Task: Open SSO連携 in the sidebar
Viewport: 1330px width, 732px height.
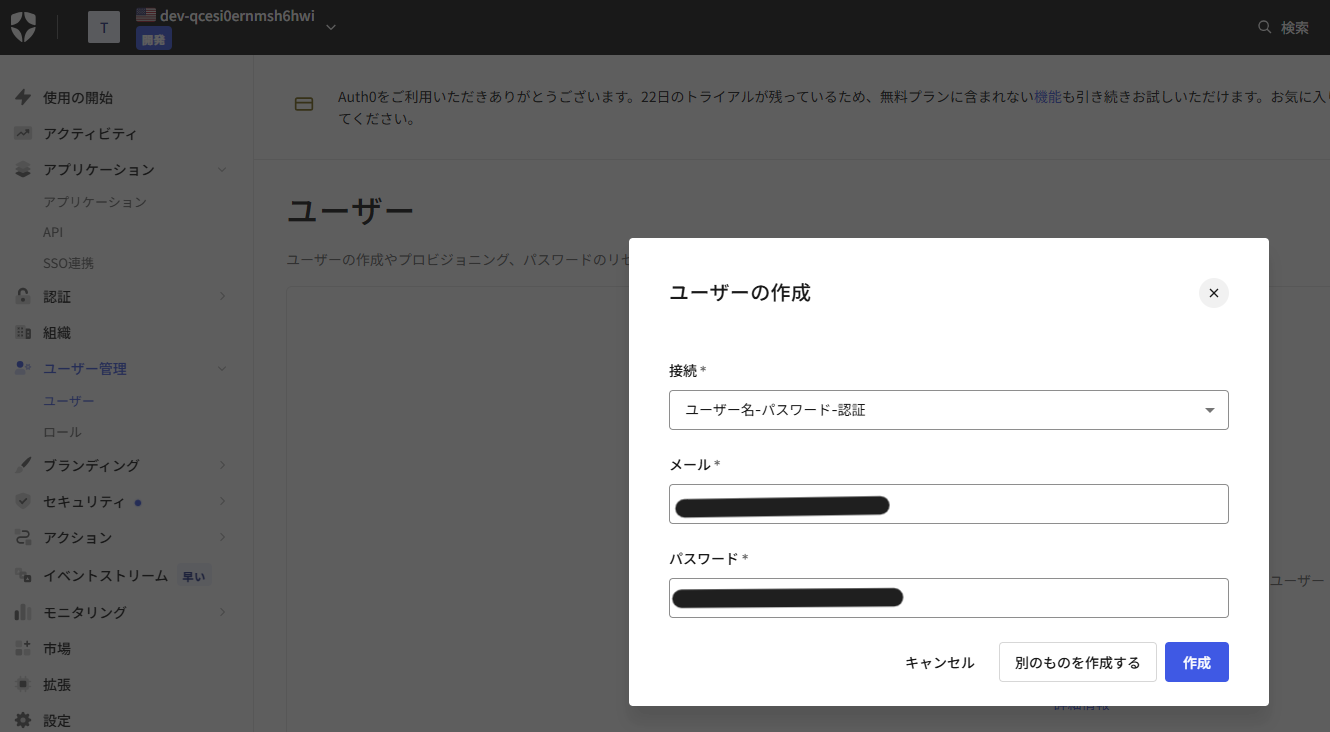Action: click(68, 263)
